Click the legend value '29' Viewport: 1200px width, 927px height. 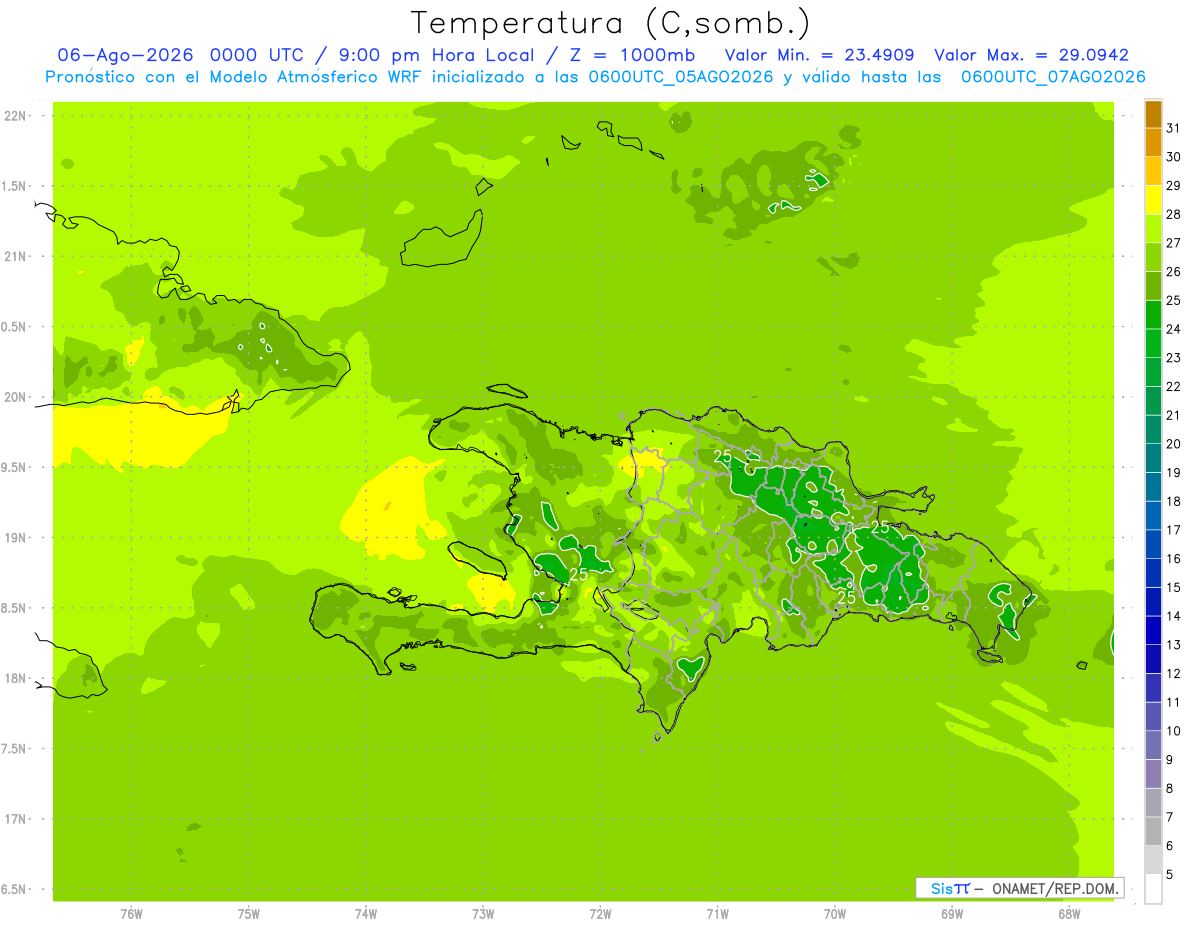click(1174, 186)
